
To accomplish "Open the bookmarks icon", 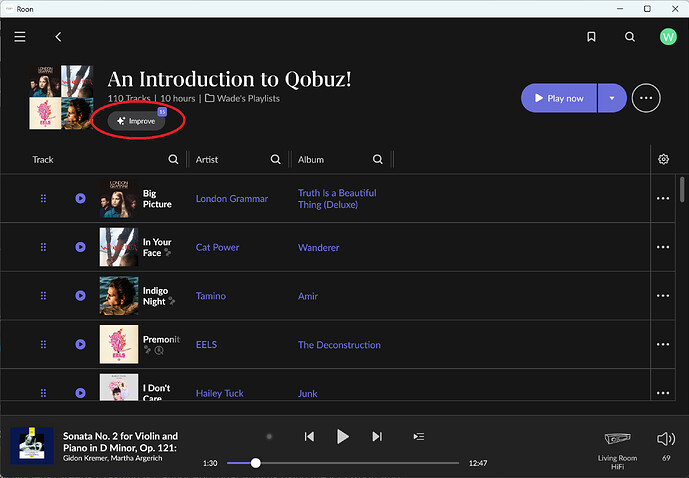I will click(x=591, y=36).
